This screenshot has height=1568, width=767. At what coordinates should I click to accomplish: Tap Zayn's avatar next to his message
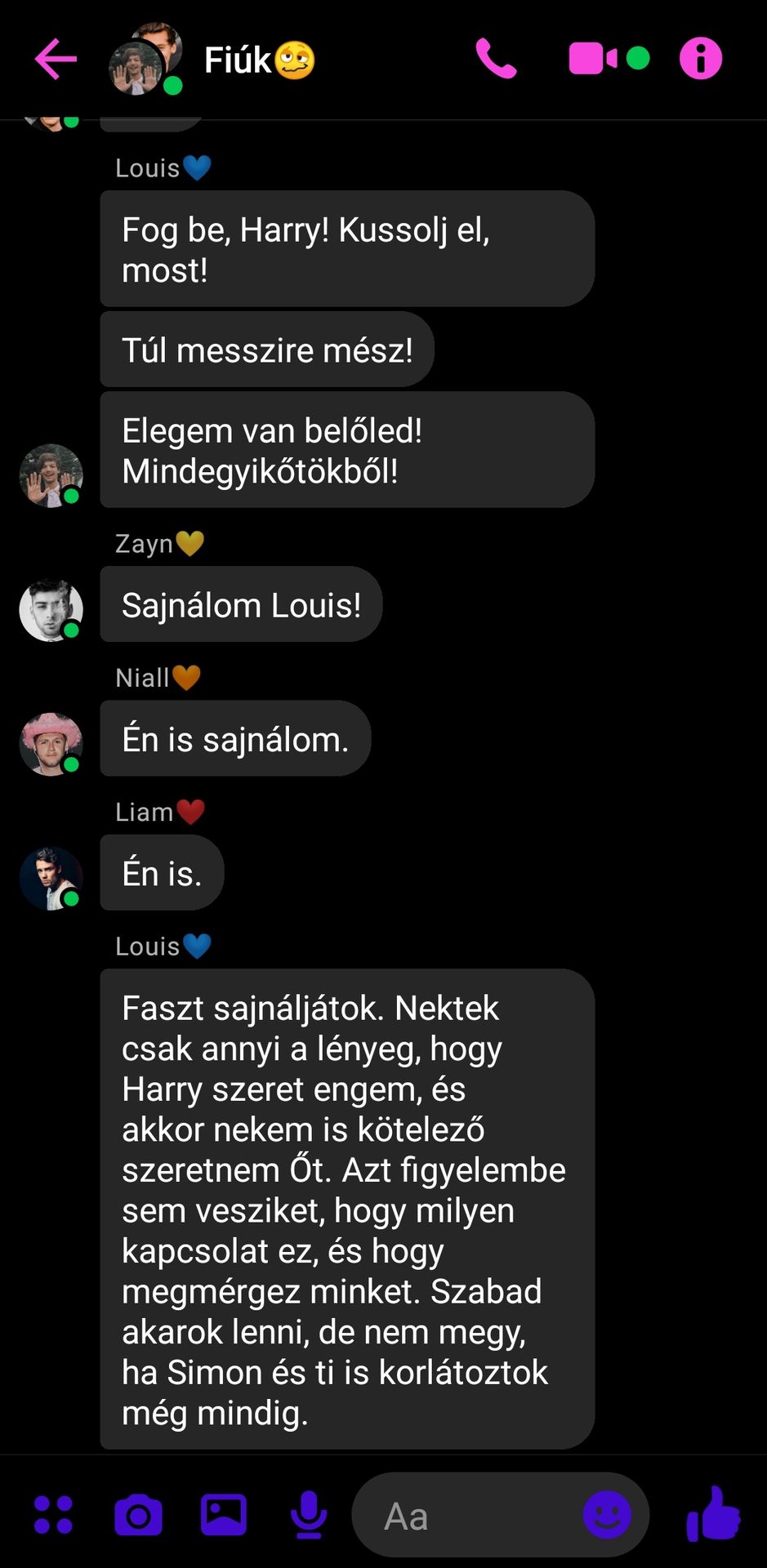[x=51, y=610]
